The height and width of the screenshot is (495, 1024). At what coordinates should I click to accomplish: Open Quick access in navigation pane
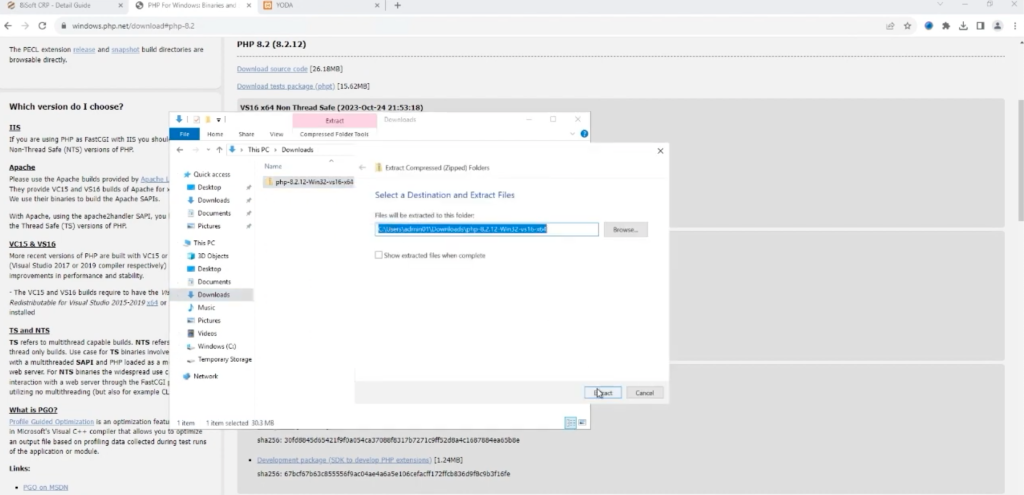(x=212, y=174)
